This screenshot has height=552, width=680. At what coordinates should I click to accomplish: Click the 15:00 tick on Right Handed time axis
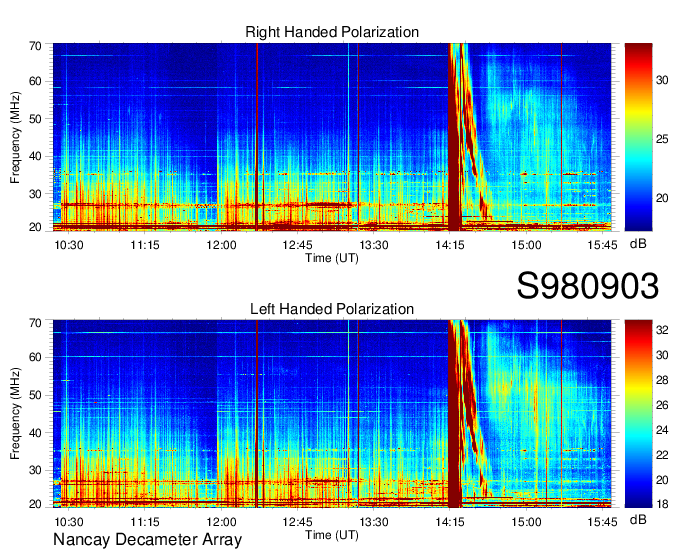[x=526, y=245]
